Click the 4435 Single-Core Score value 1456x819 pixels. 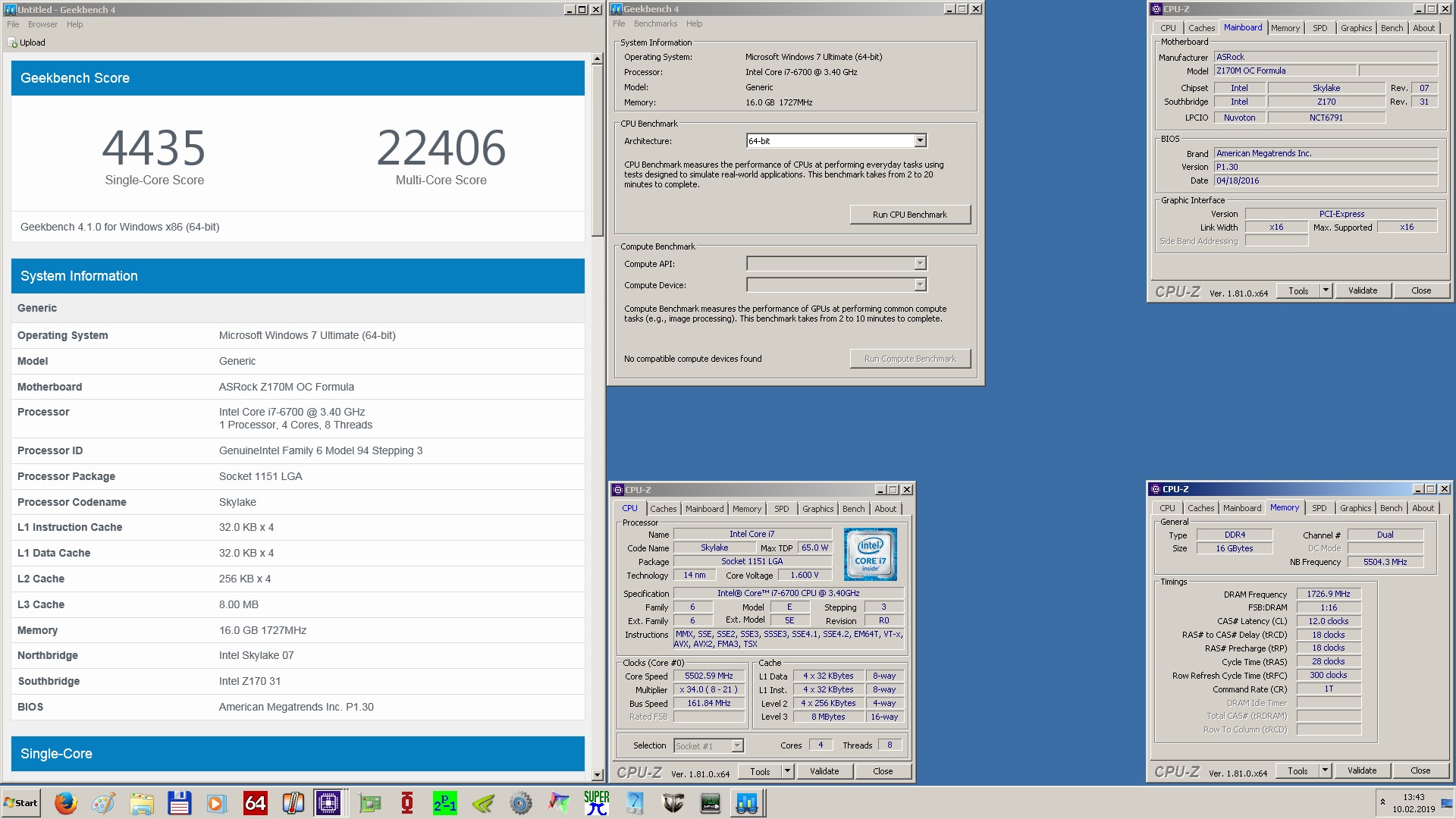click(154, 148)
